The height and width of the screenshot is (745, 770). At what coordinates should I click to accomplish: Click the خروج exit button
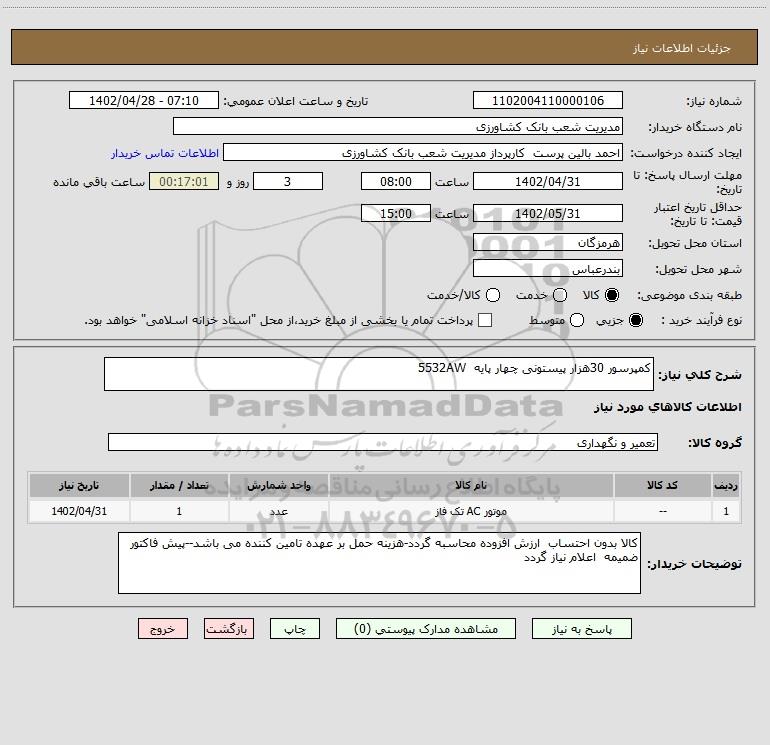[163, 629]
